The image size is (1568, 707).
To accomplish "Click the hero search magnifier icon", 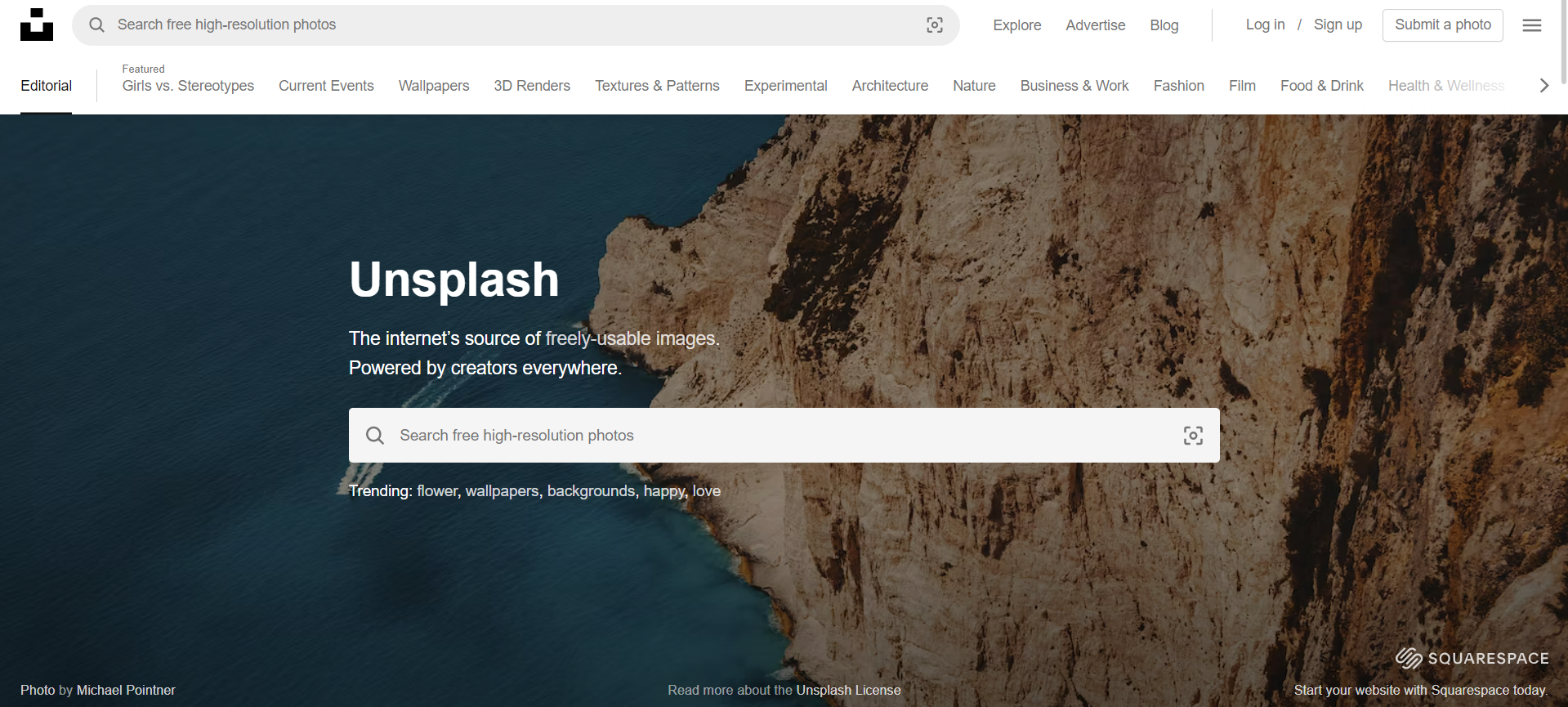I will [375, 436].
